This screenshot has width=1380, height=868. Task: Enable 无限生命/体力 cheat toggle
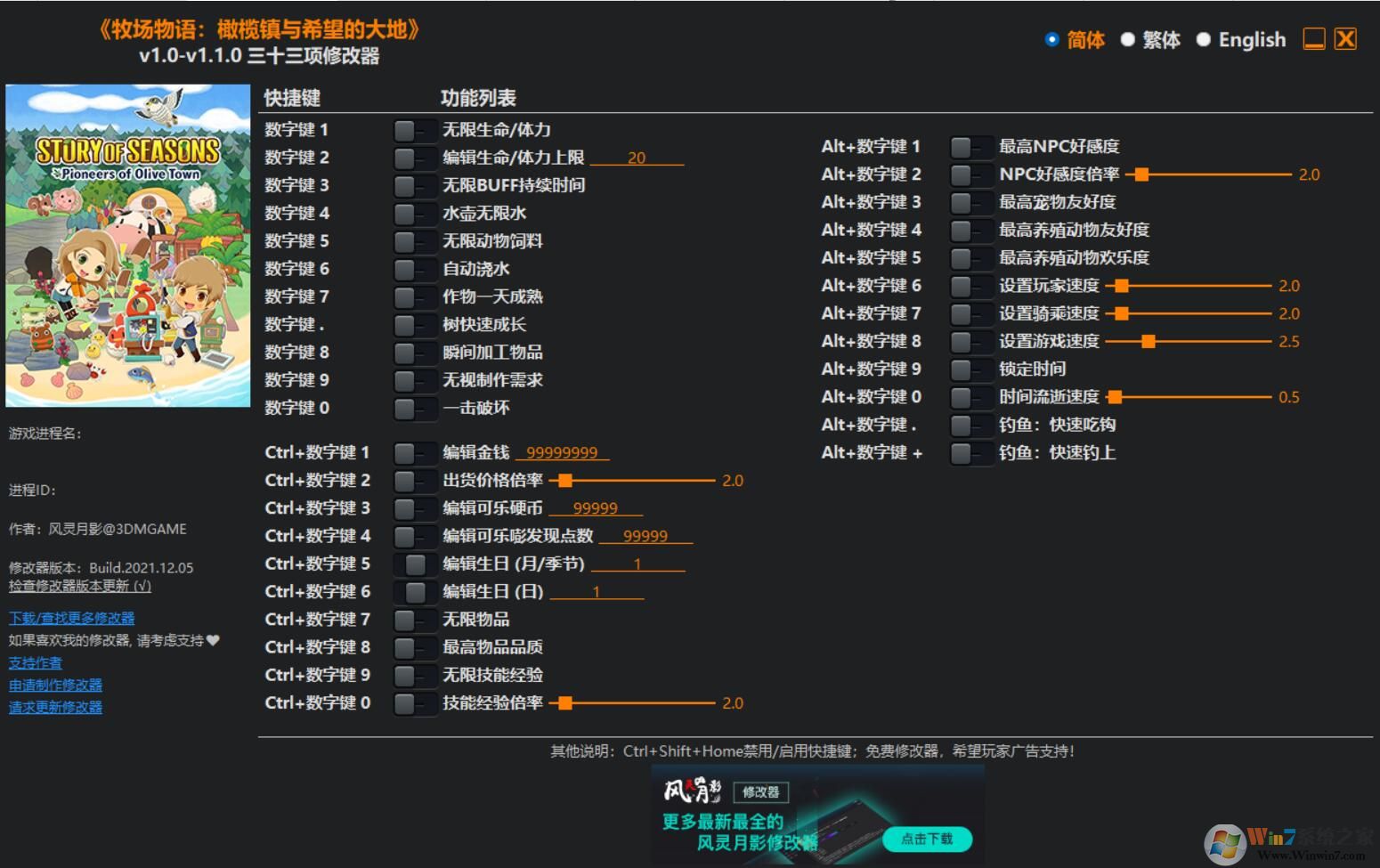coord(414,129)
